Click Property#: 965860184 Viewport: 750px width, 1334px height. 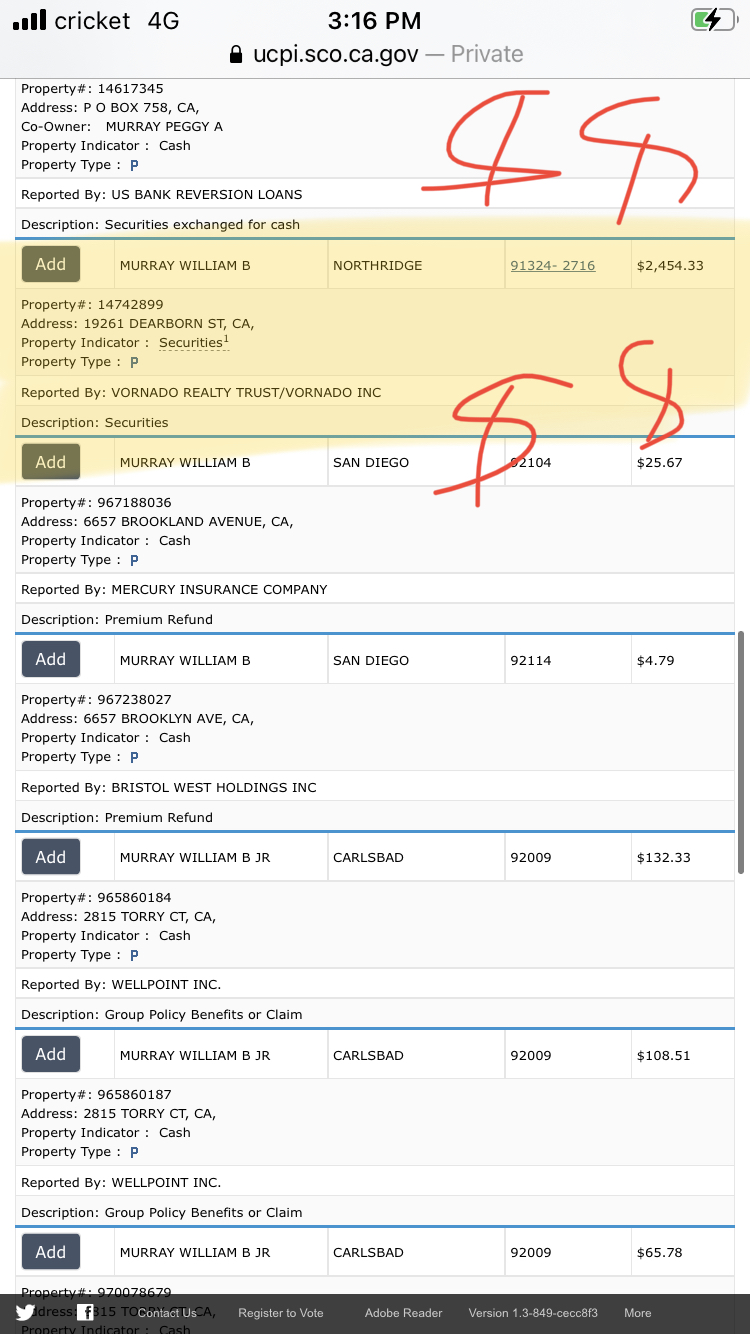(96, 897)
